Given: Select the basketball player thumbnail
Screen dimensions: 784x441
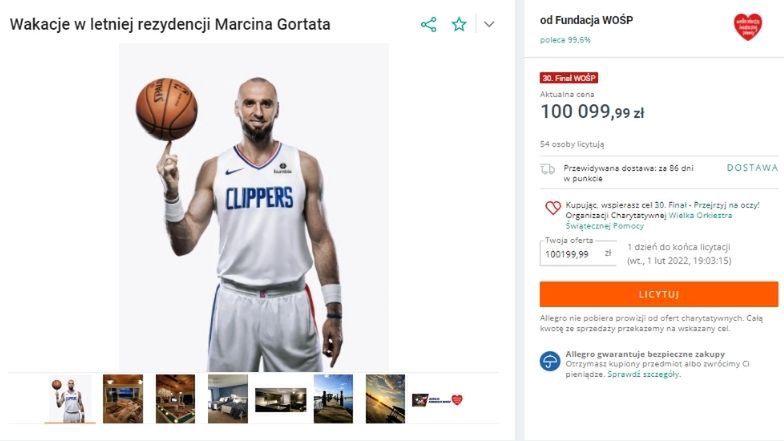Looking at the screenshot, I should click(x=70, y=398).
